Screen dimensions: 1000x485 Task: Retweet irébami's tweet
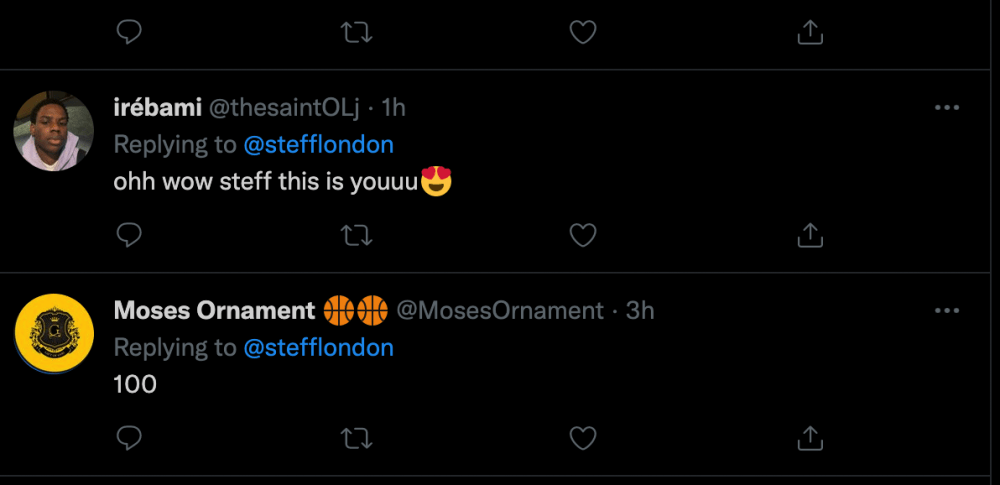(x=355, y=235)
